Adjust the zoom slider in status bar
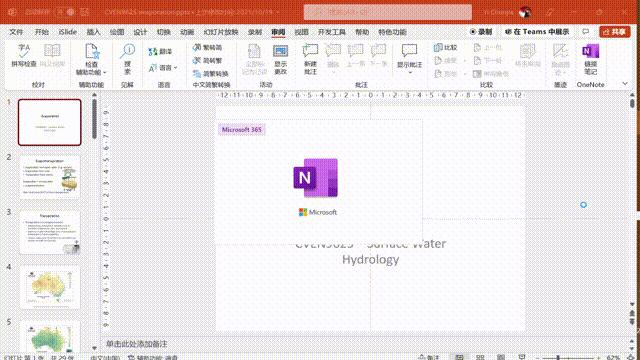 (558, 358)
